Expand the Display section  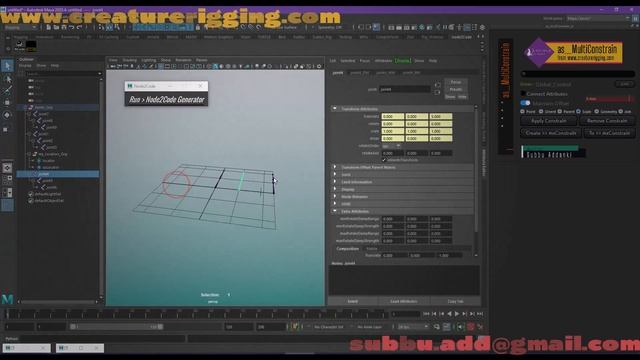[335, 189]
